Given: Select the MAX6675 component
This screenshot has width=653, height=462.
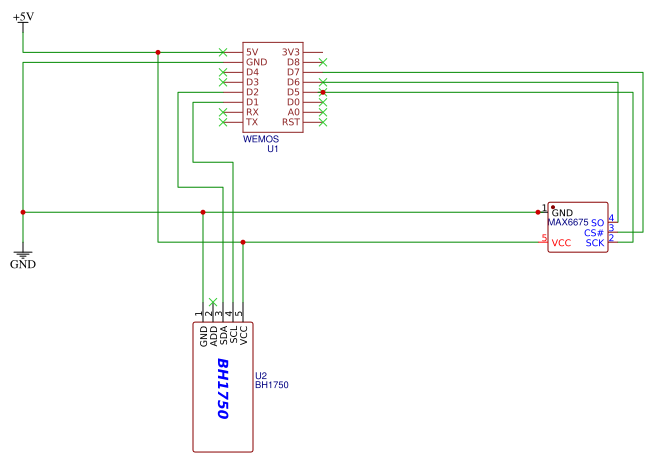Looking at the screenshot, I should [x=578, y=227].
